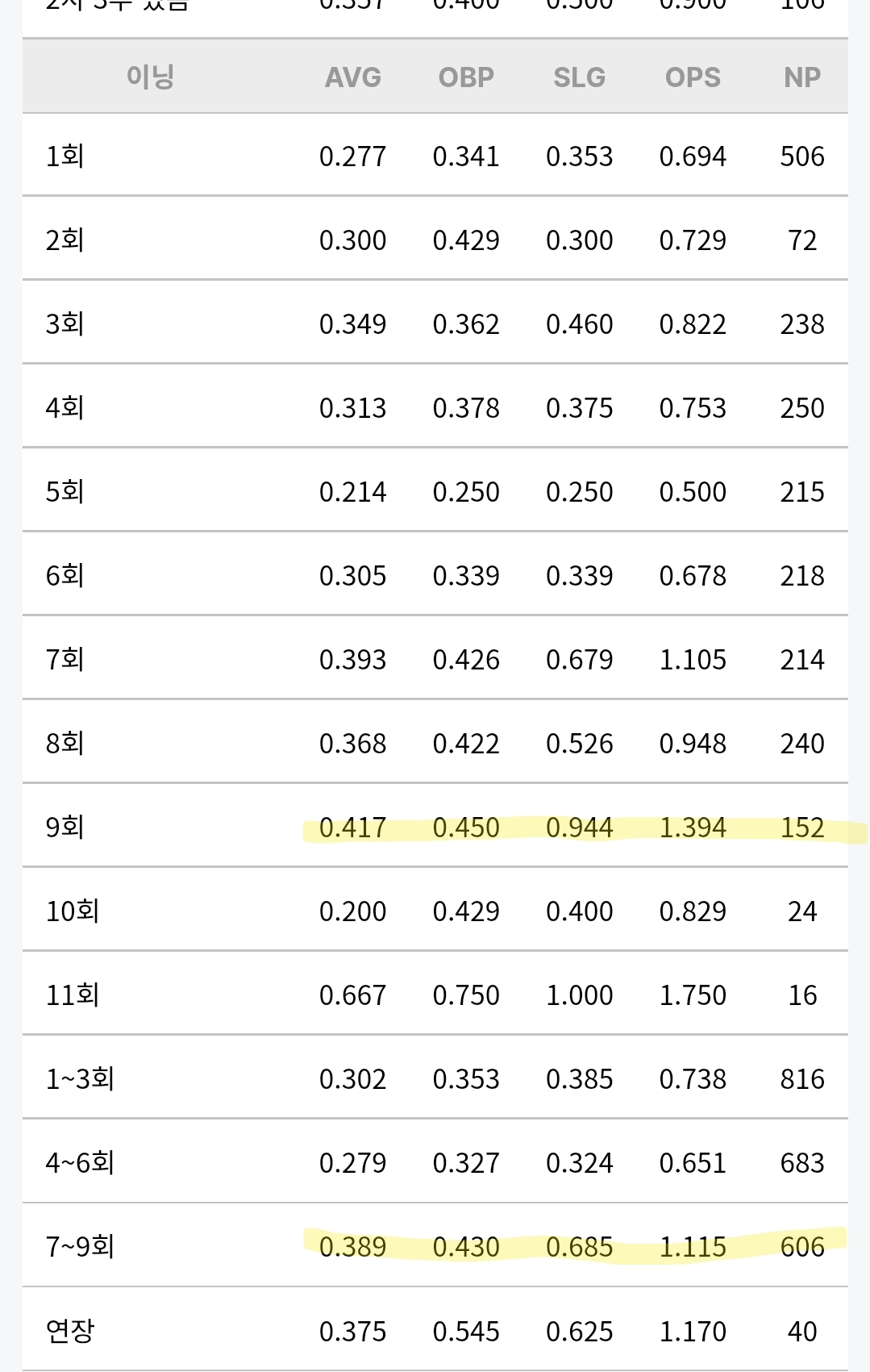Click the OPS column header
This screenshot has height=1372, width=870.
[x=693, y=77]
